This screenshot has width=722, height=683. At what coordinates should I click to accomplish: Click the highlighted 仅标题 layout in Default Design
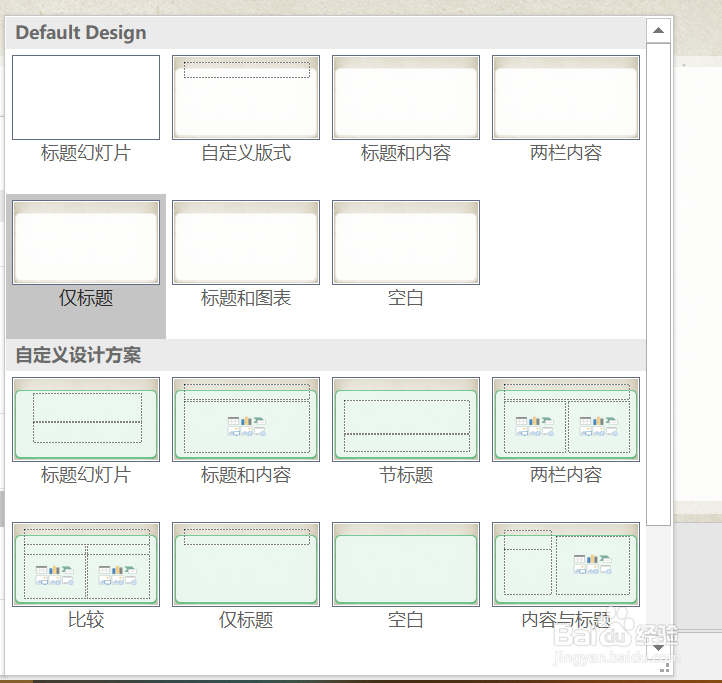tap(86, 242)
